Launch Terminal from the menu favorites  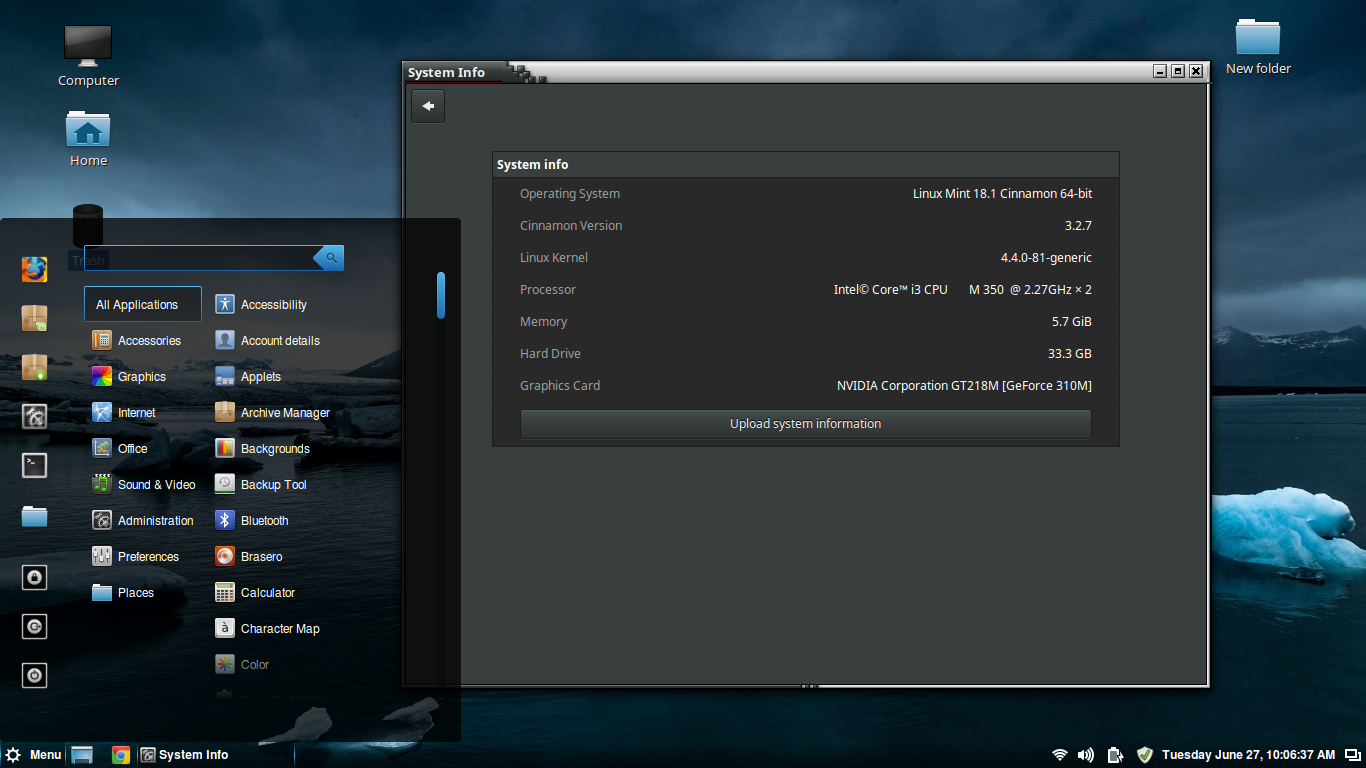(x=35, y=465)
